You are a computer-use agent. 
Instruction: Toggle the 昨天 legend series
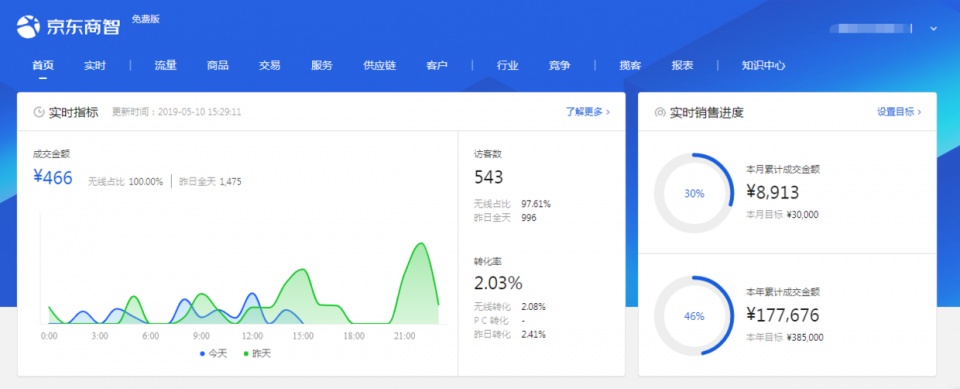257,353
